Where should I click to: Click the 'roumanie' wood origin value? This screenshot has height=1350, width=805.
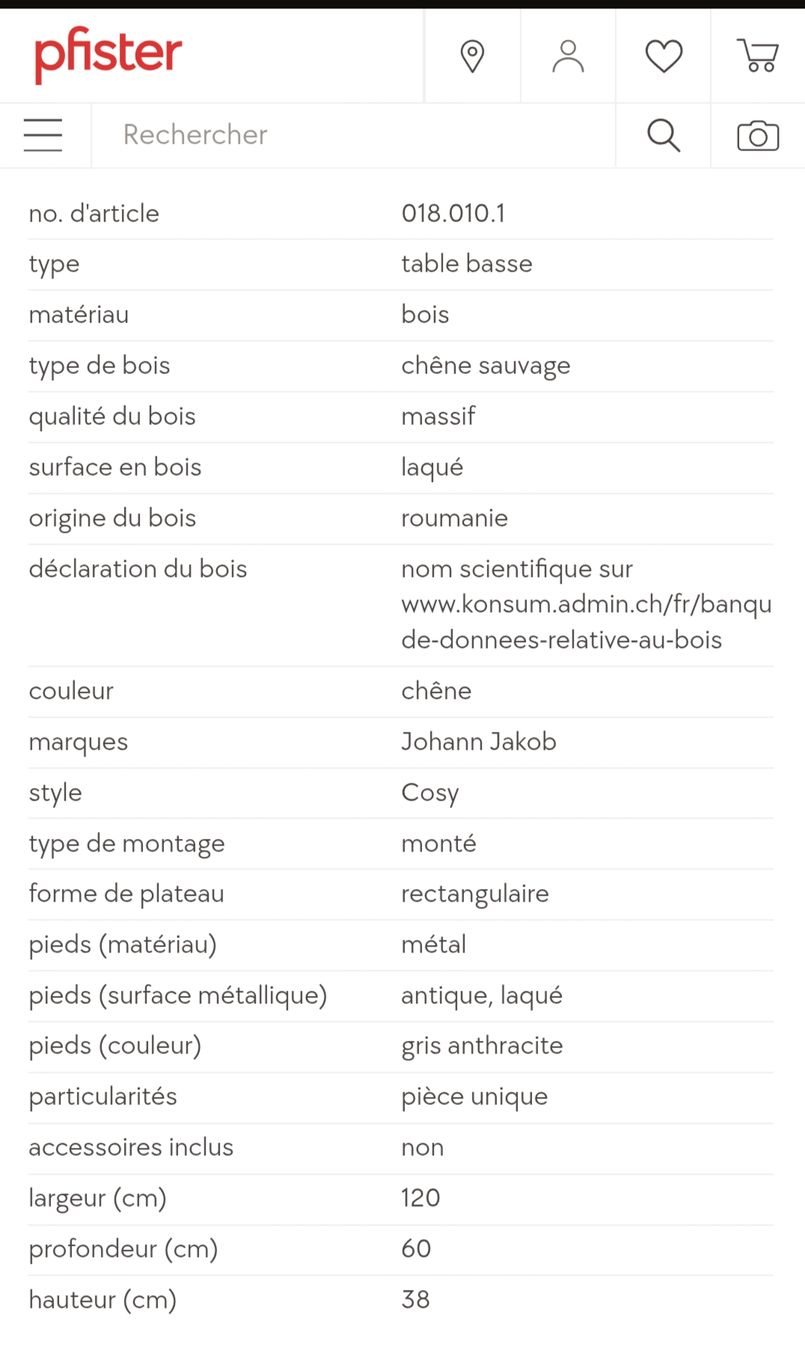pos(455,518)
